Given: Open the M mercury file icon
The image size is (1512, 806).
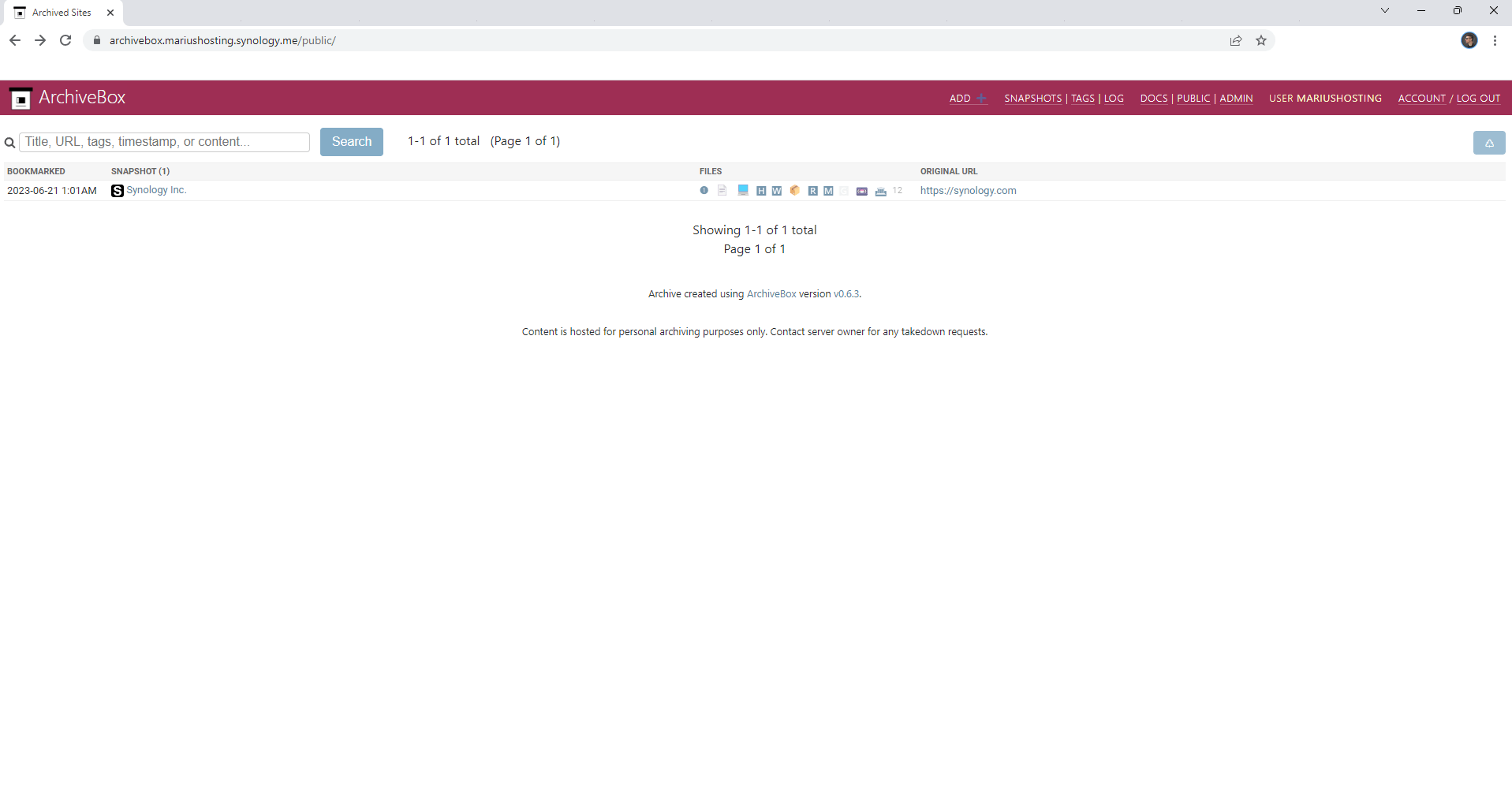Looking at the screenshot, I should (828, 191).
